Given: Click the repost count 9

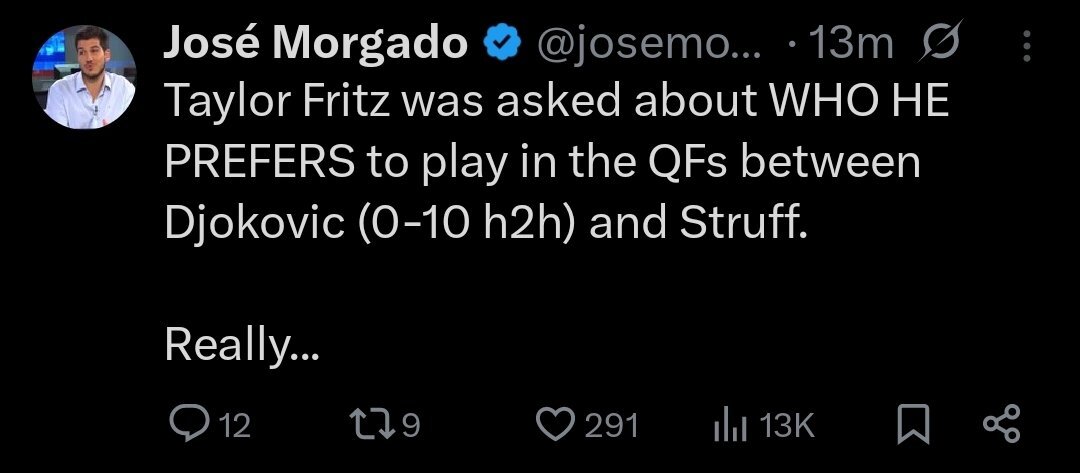Looking at the screenshot, I should [x=410, y=425].
